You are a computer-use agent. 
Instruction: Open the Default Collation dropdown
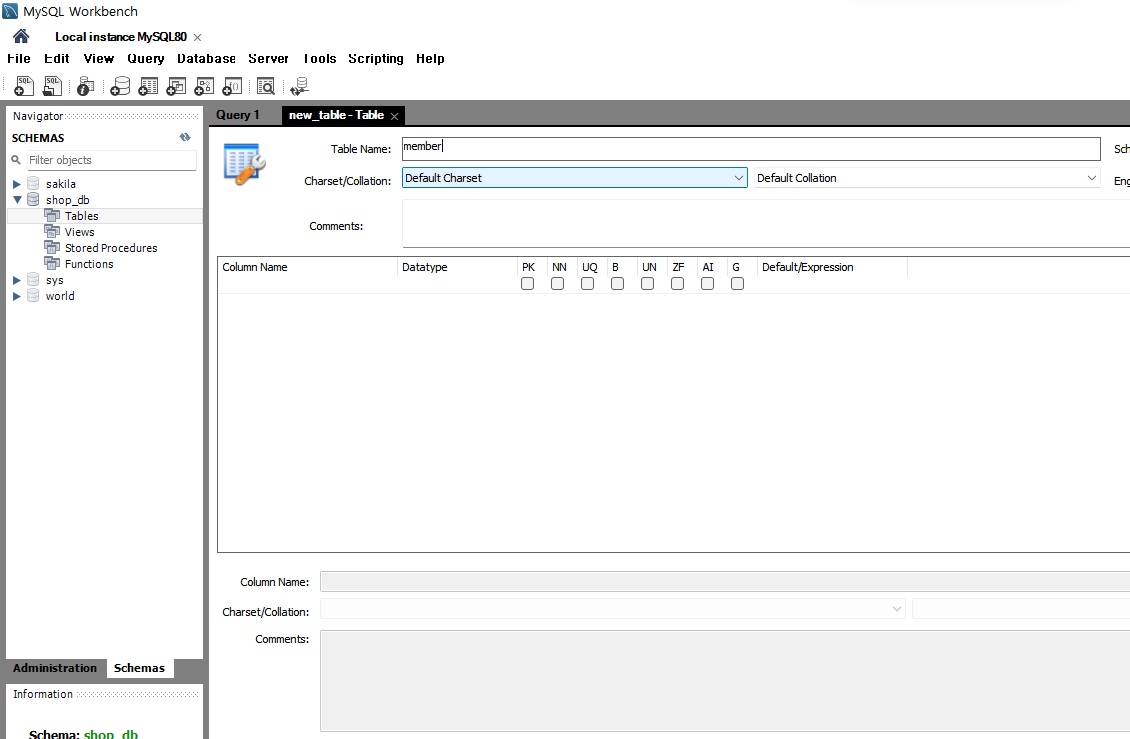pyautogui.click(x=927, y=177)
